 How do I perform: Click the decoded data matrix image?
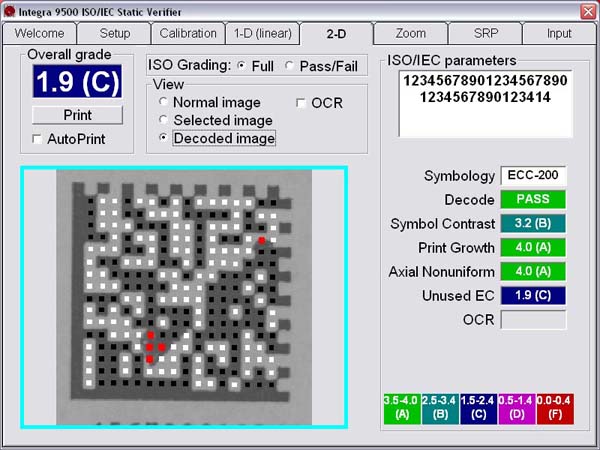pos(184,298)
